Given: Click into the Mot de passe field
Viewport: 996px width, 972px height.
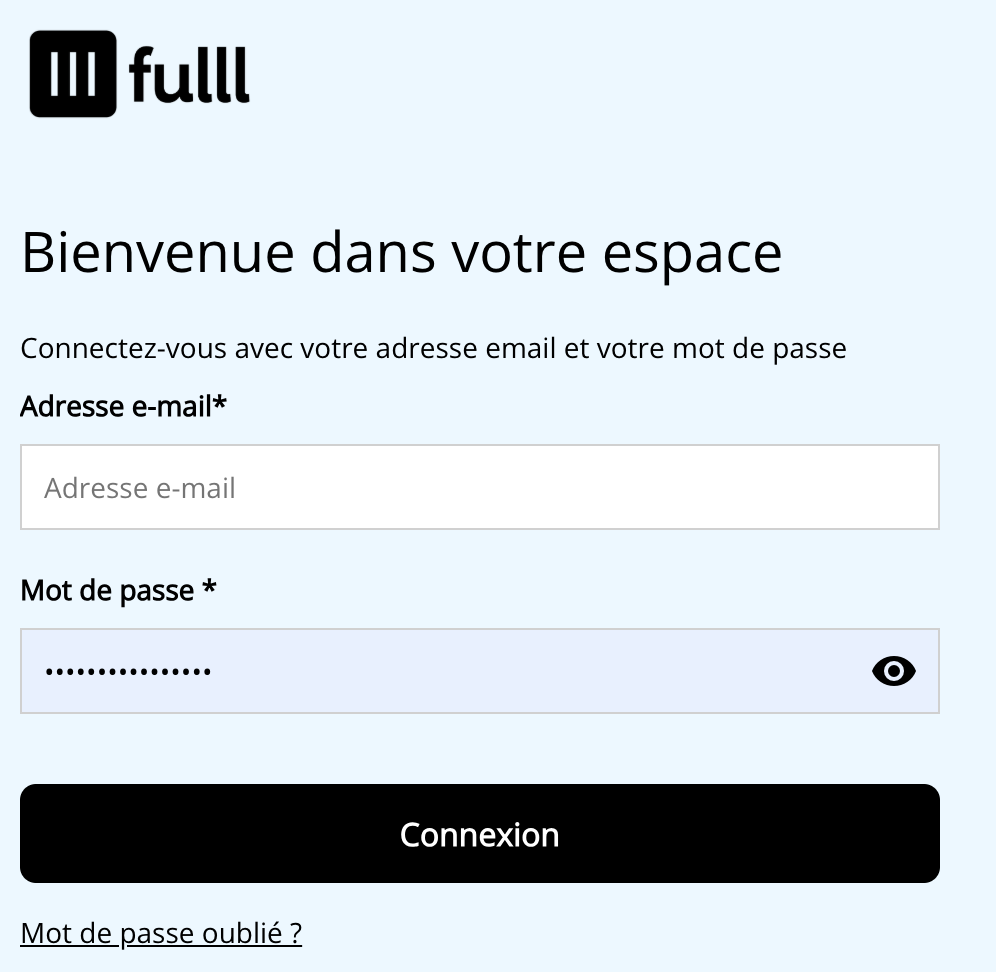Looking at the screenshot, I should point(440,671).
